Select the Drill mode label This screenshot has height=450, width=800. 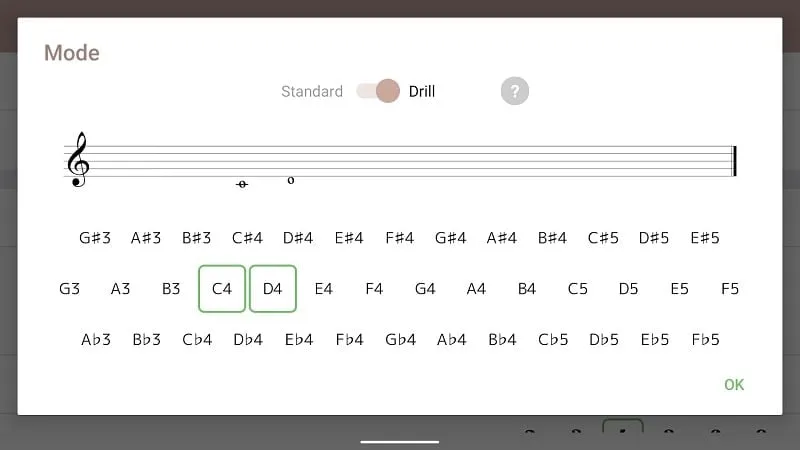click(422, 91)
